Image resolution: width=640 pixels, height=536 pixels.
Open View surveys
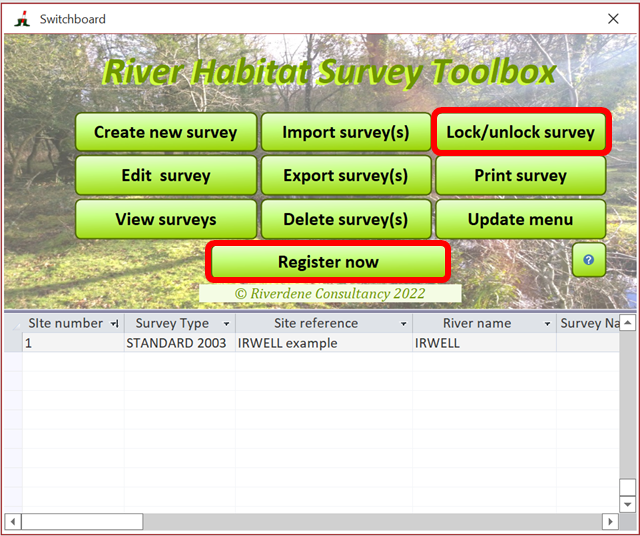pos(166,219)
